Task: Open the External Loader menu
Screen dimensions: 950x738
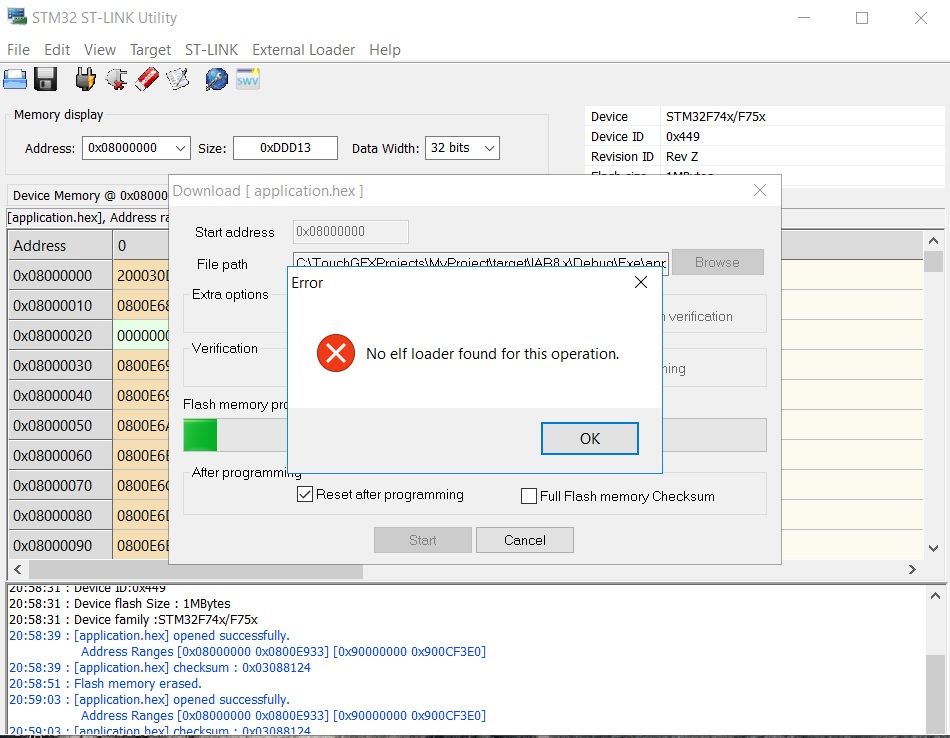Action: pyautogui.click(x=304, y=50)
